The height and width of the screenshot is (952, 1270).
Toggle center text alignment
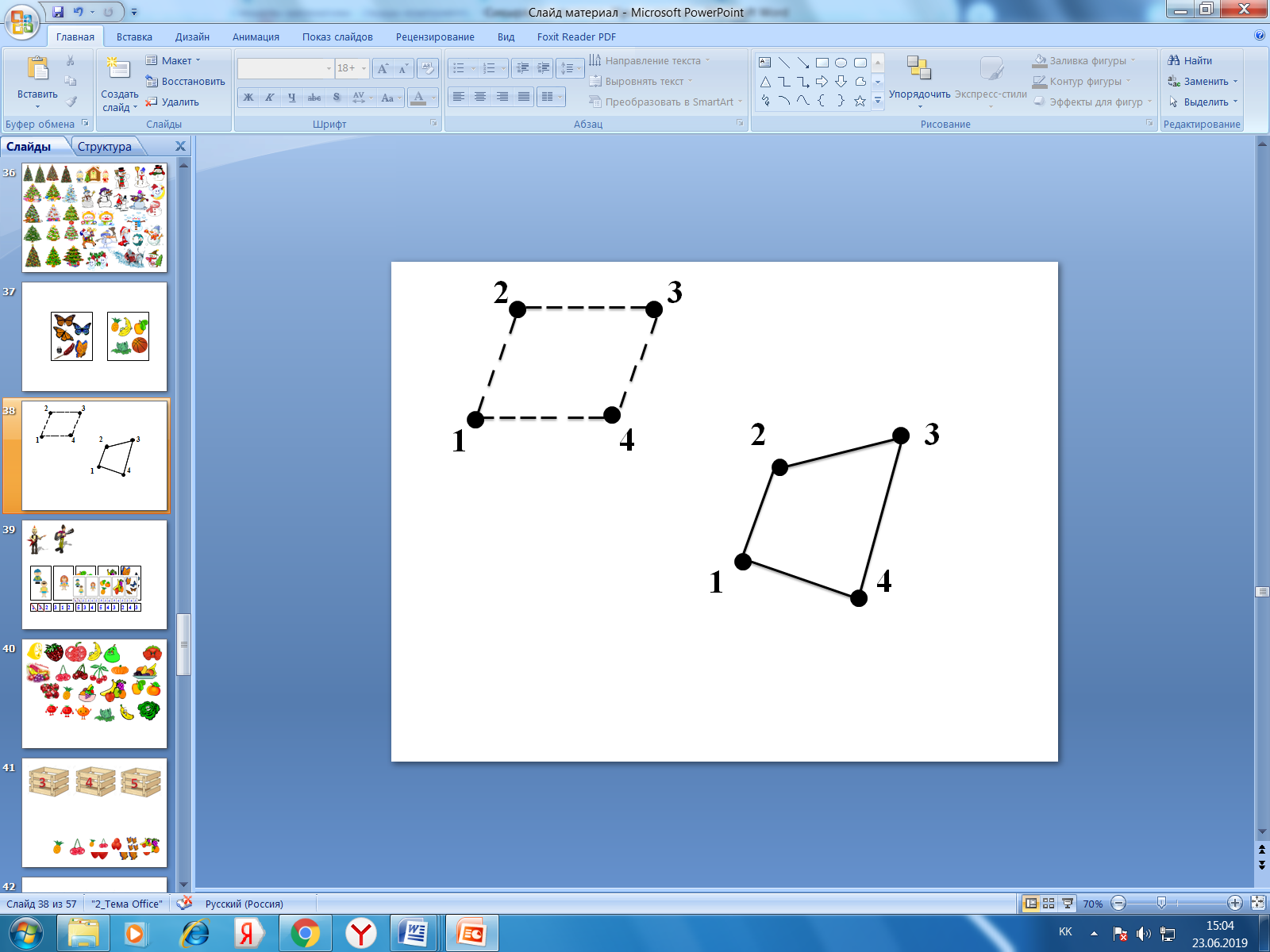click(x=480, y=97)
